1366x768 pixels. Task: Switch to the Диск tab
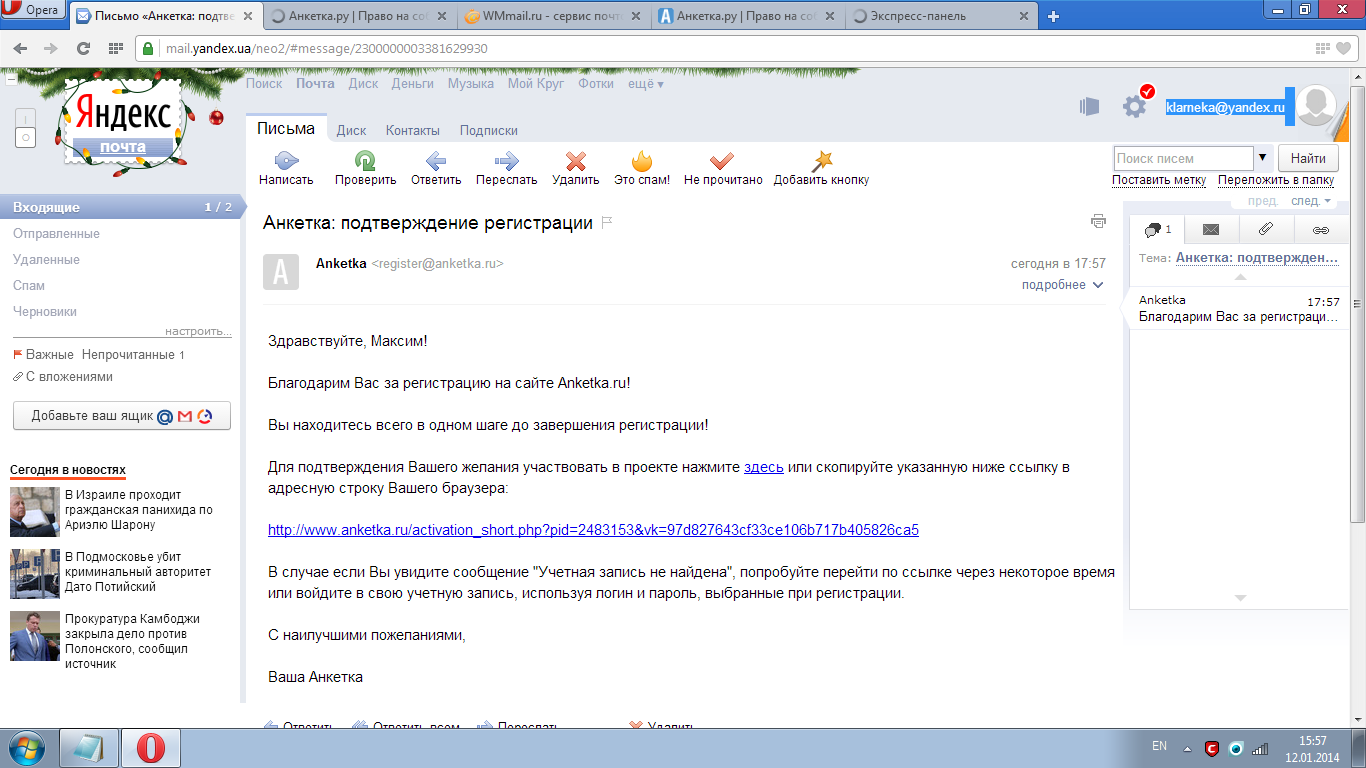click(351, 131)
